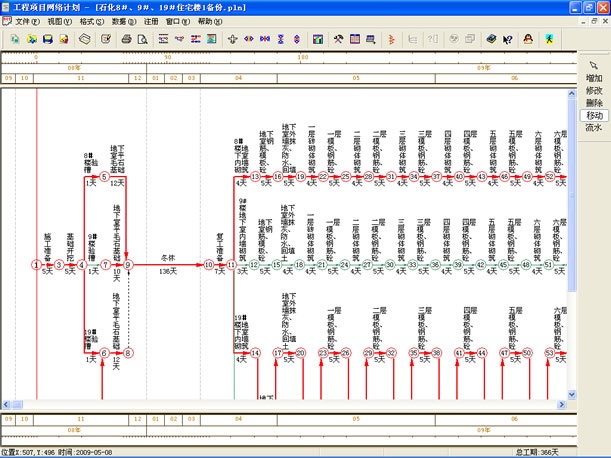Click the New file toolbar icon
Viewport: 611px width, 458px height.
(13, 39)
